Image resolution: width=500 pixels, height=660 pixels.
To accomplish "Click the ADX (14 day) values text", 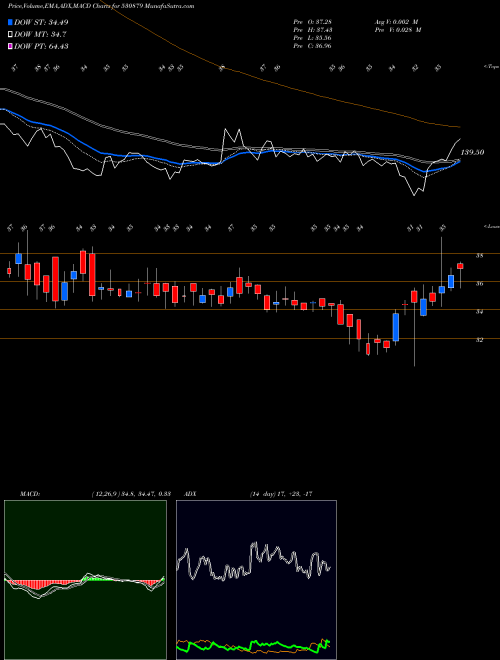I will click(x=281, y=494).
